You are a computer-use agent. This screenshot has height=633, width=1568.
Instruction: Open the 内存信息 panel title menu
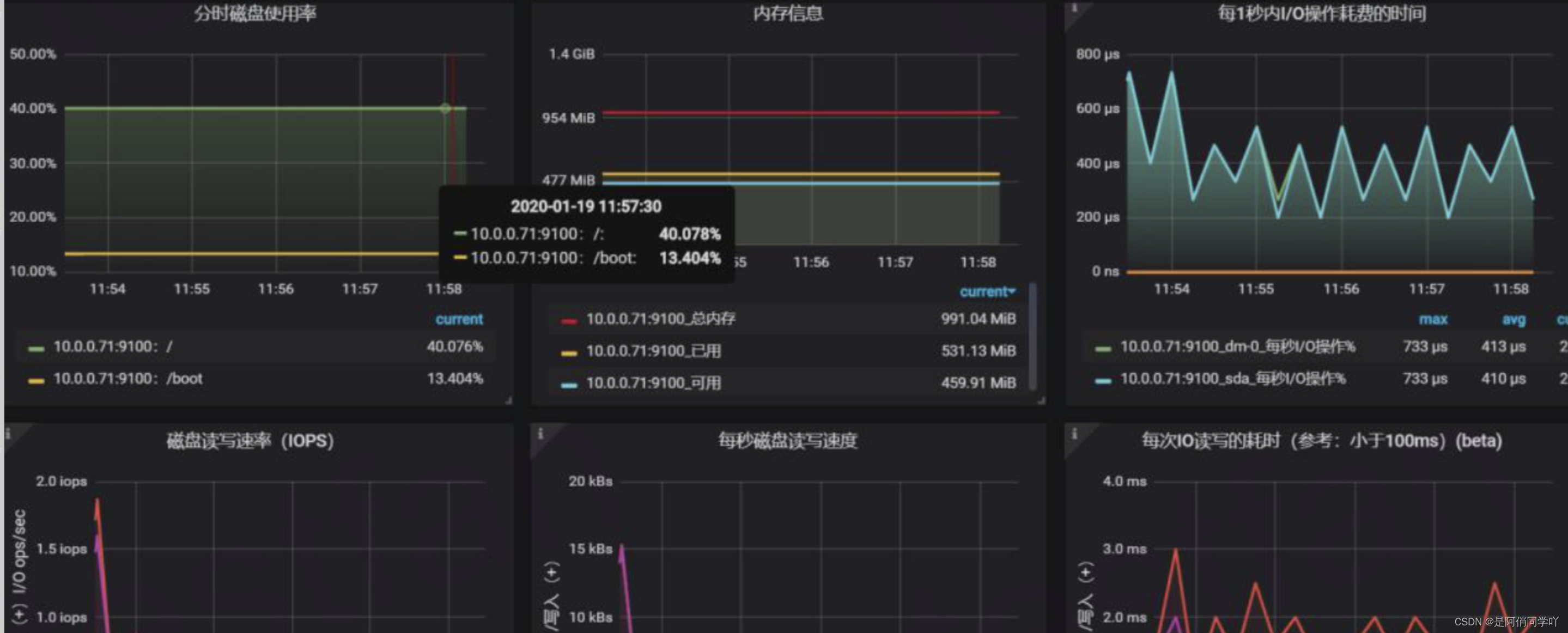[788, 14]
